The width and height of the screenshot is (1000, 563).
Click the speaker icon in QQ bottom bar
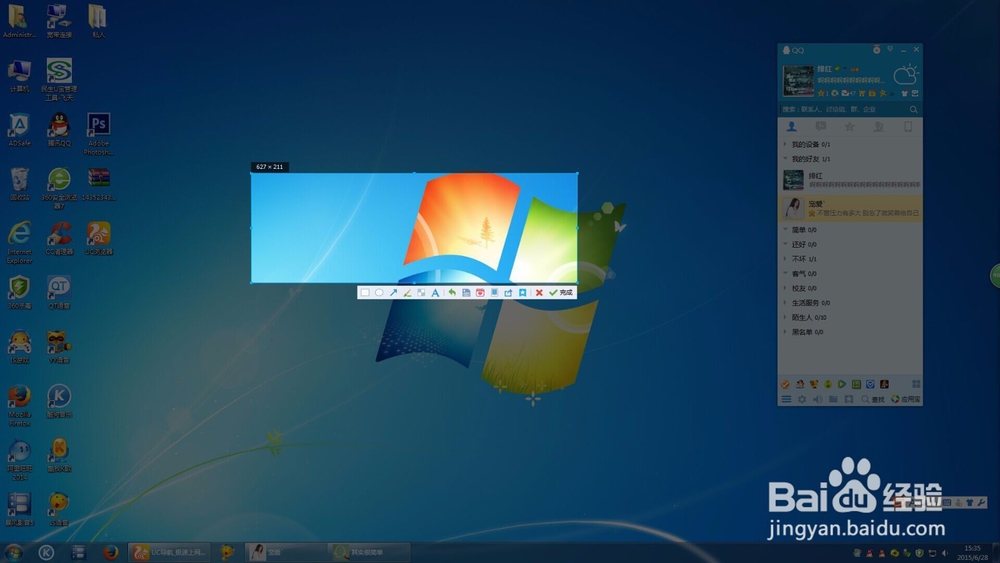[817, 399]
